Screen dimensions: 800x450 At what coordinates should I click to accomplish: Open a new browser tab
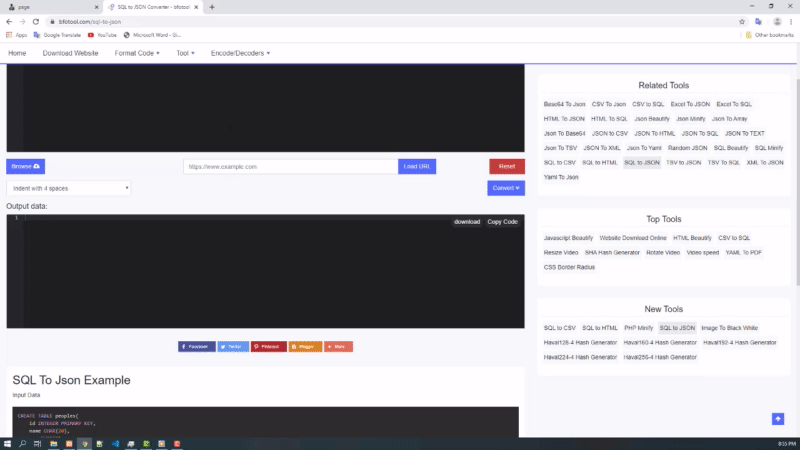pos(212,7)
